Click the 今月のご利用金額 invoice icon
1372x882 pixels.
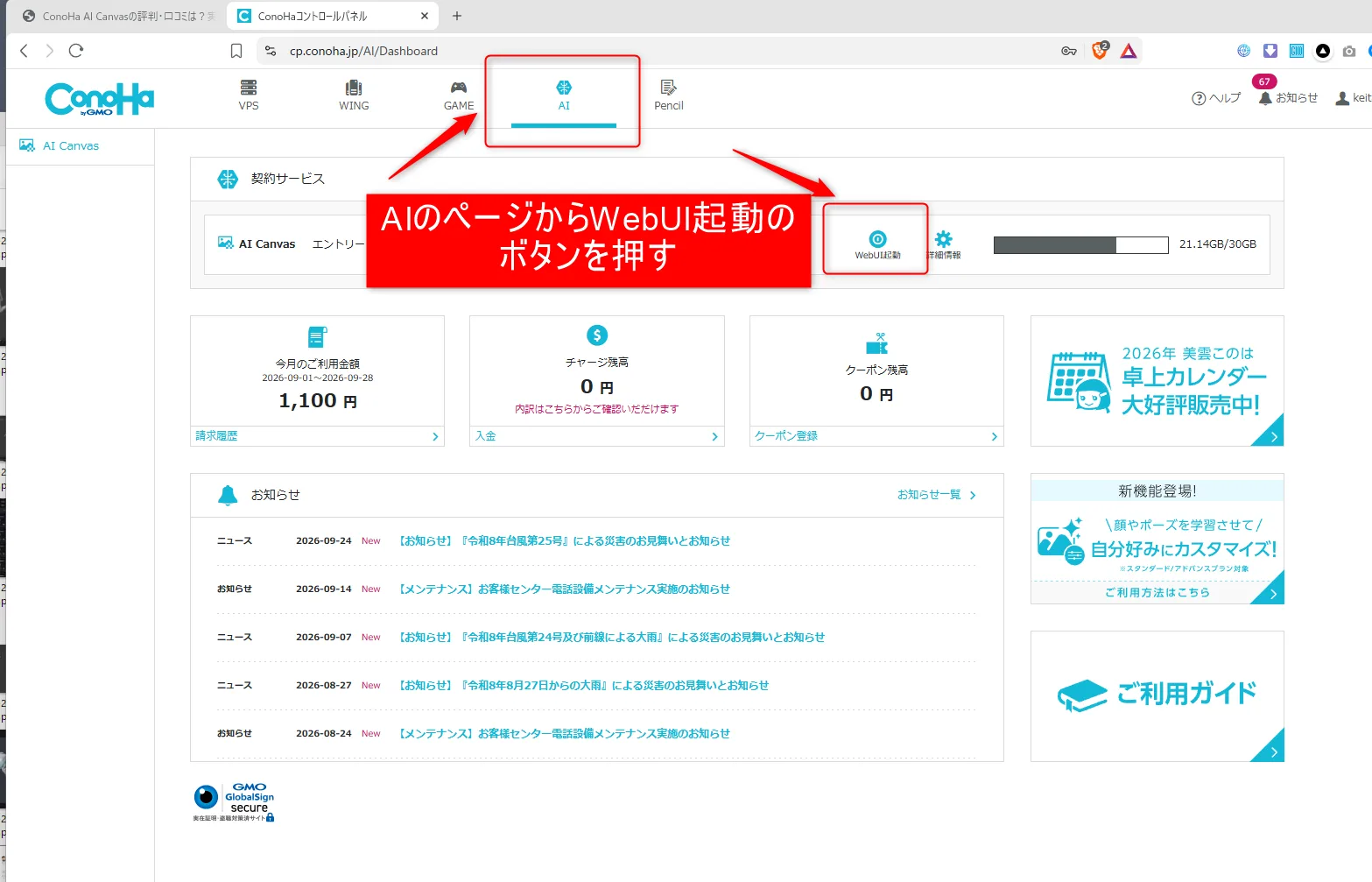click(317, 337)
